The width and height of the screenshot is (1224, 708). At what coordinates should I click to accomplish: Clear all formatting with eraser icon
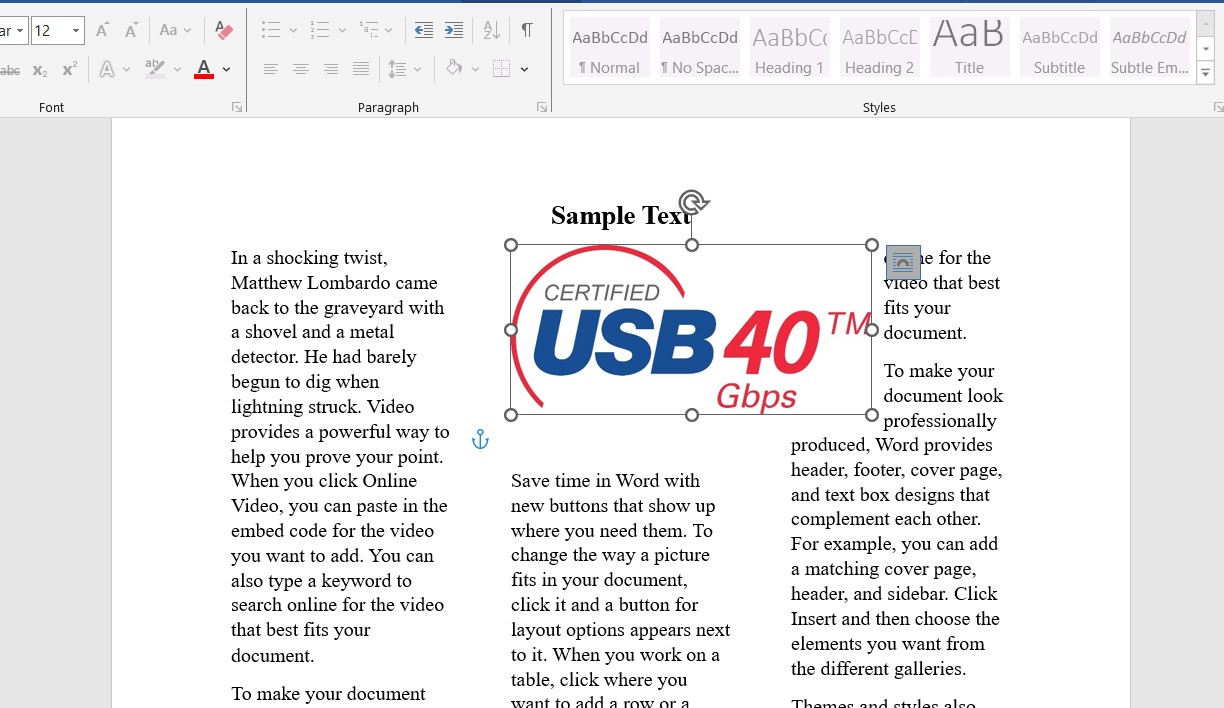pos(224,31)
